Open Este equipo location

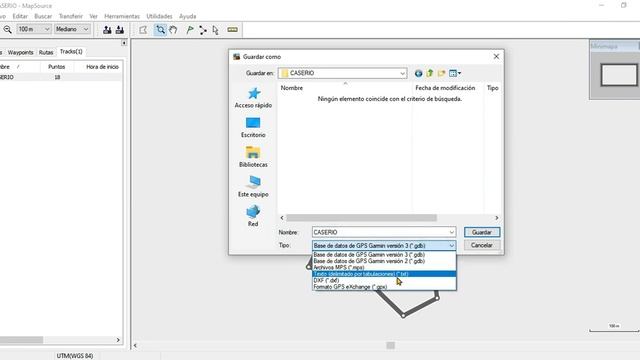pyautogui.click(x=253, y=187)
